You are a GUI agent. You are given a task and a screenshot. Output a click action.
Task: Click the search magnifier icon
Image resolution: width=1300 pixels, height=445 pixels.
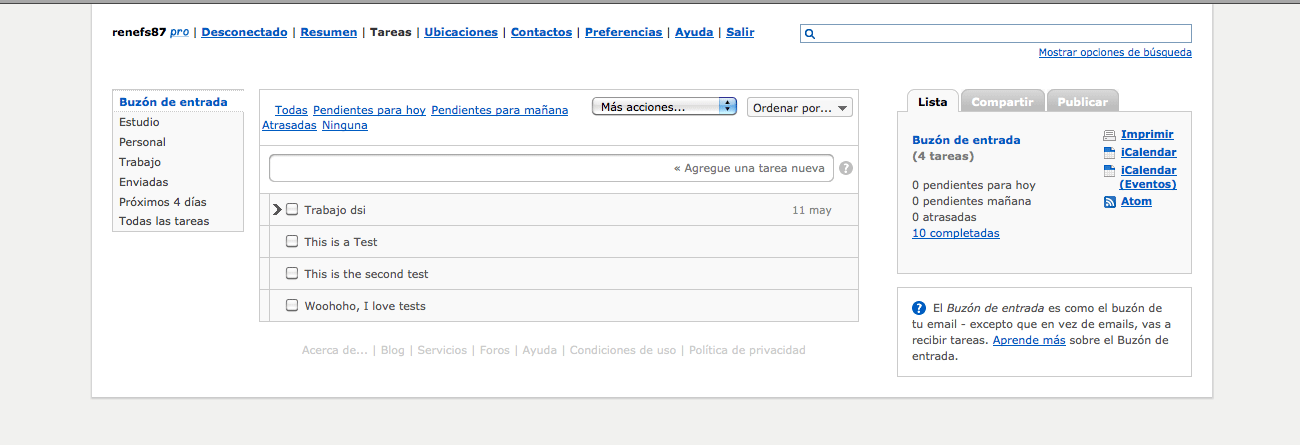[810, 34]
